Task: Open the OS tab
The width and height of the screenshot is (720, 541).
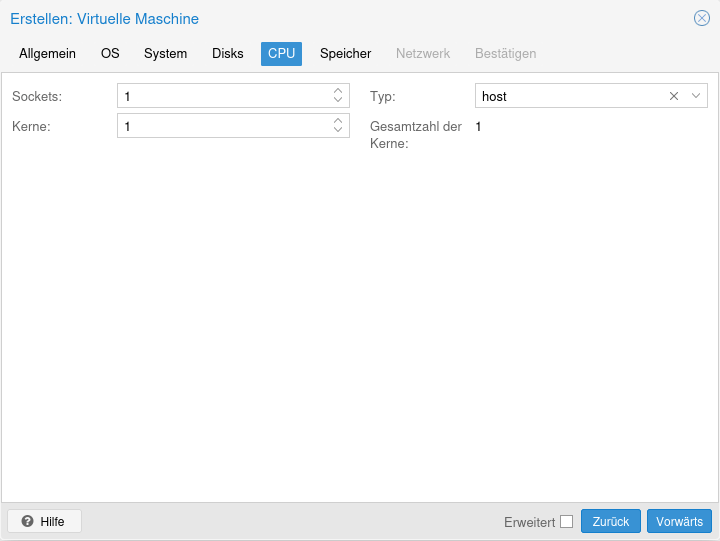Action: pyautogui.click(x=110, y=54)
